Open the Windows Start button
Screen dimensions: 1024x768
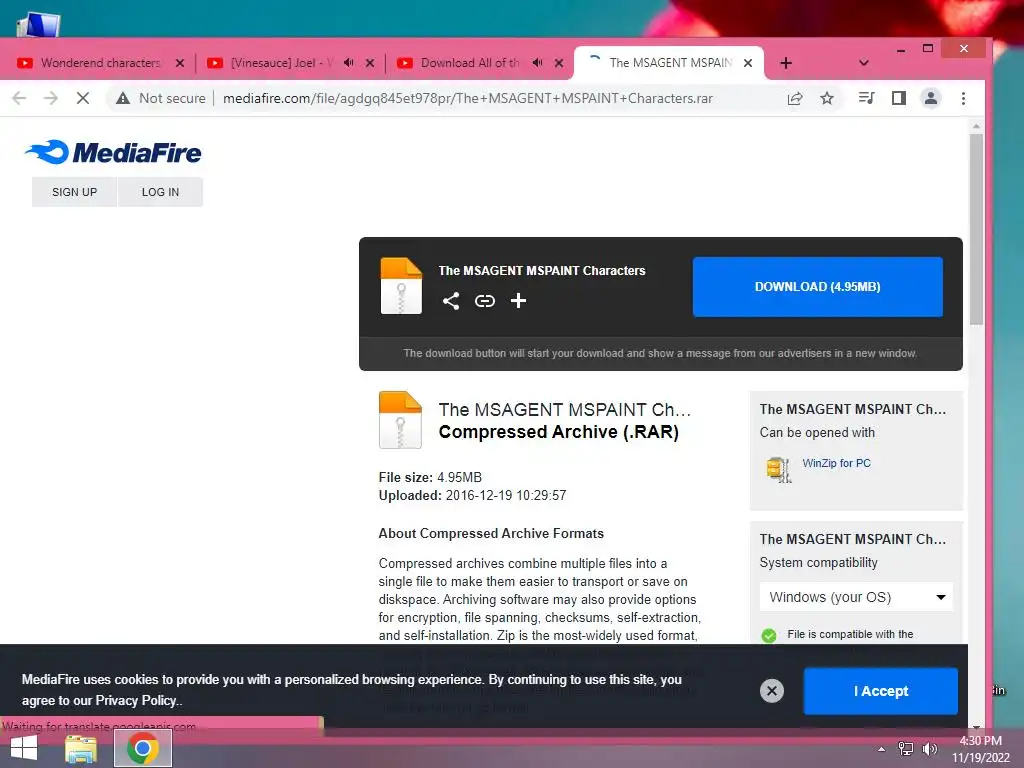coord(24,748)
